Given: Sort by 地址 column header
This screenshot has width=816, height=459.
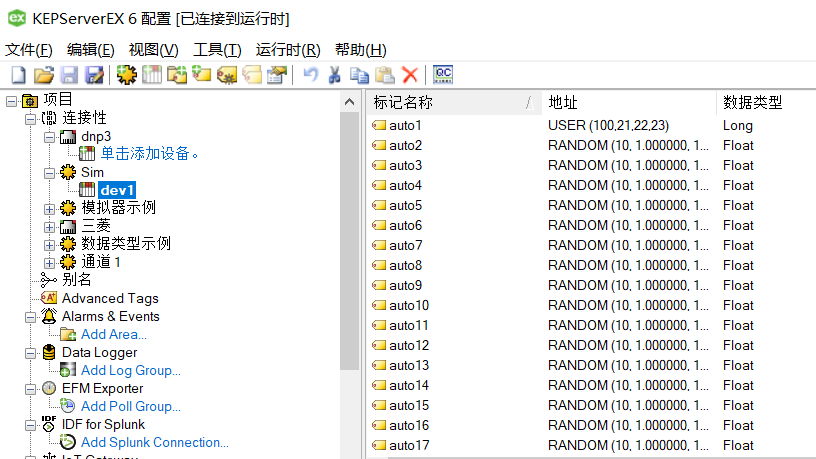Looking at the screenshot, I should pos(629,103).
